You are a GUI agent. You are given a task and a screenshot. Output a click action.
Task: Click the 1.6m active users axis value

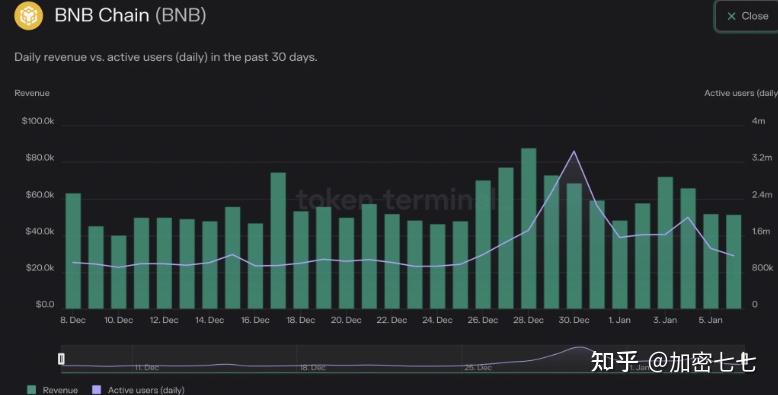point(762,231)
